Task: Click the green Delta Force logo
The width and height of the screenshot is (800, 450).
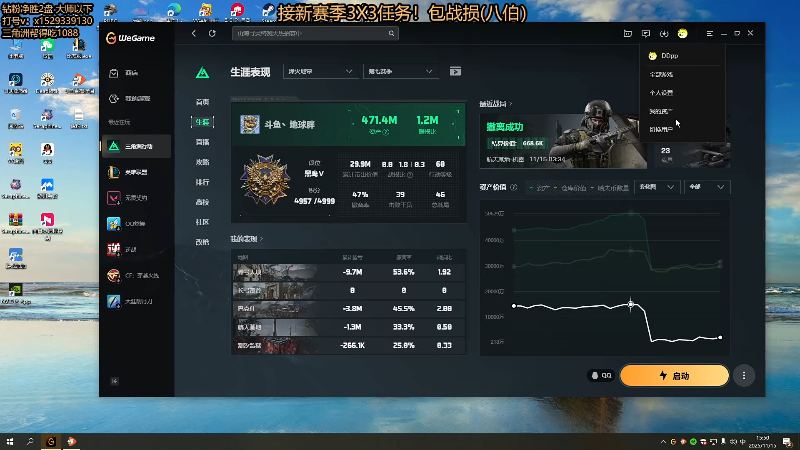Action: [x=203, y=73]
